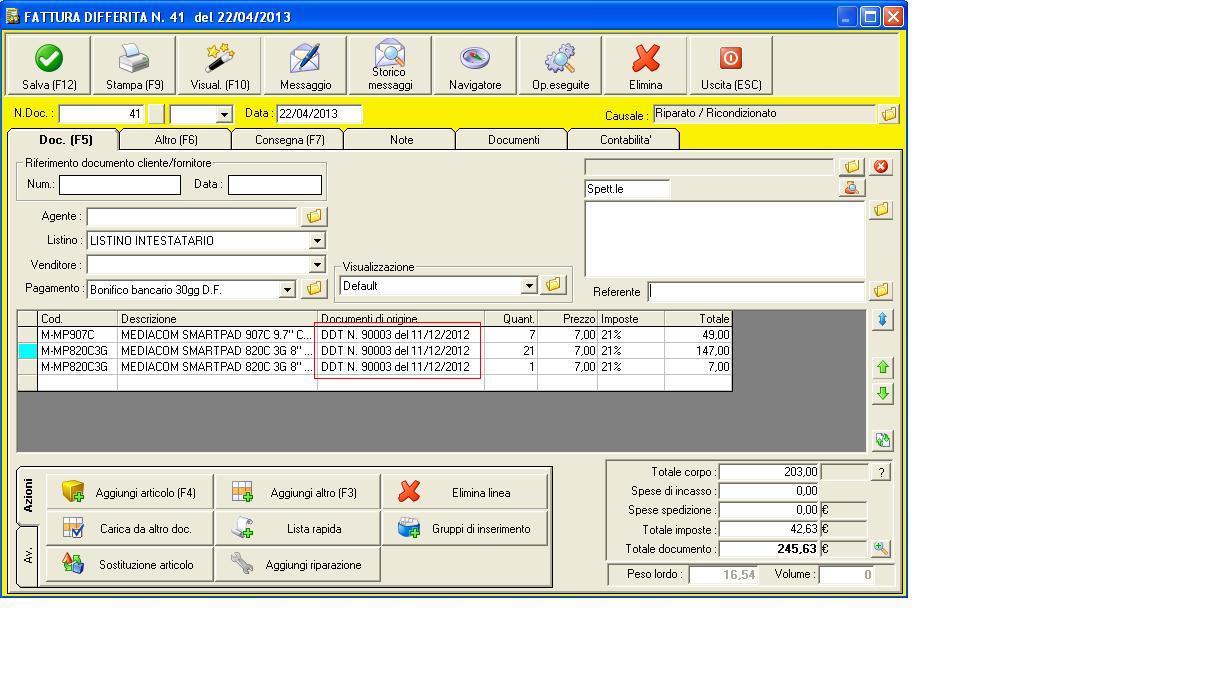Delete document with Elimina icon

[646, 66]
